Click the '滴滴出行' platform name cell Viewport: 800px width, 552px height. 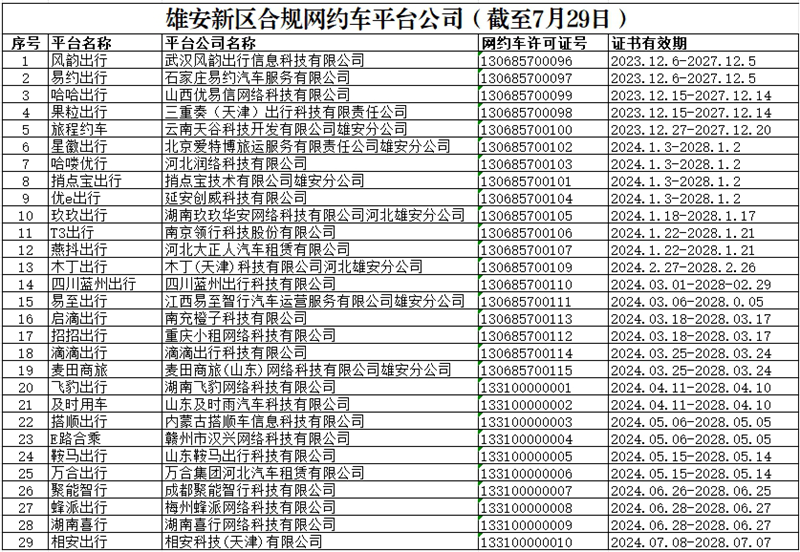[81, 353]
